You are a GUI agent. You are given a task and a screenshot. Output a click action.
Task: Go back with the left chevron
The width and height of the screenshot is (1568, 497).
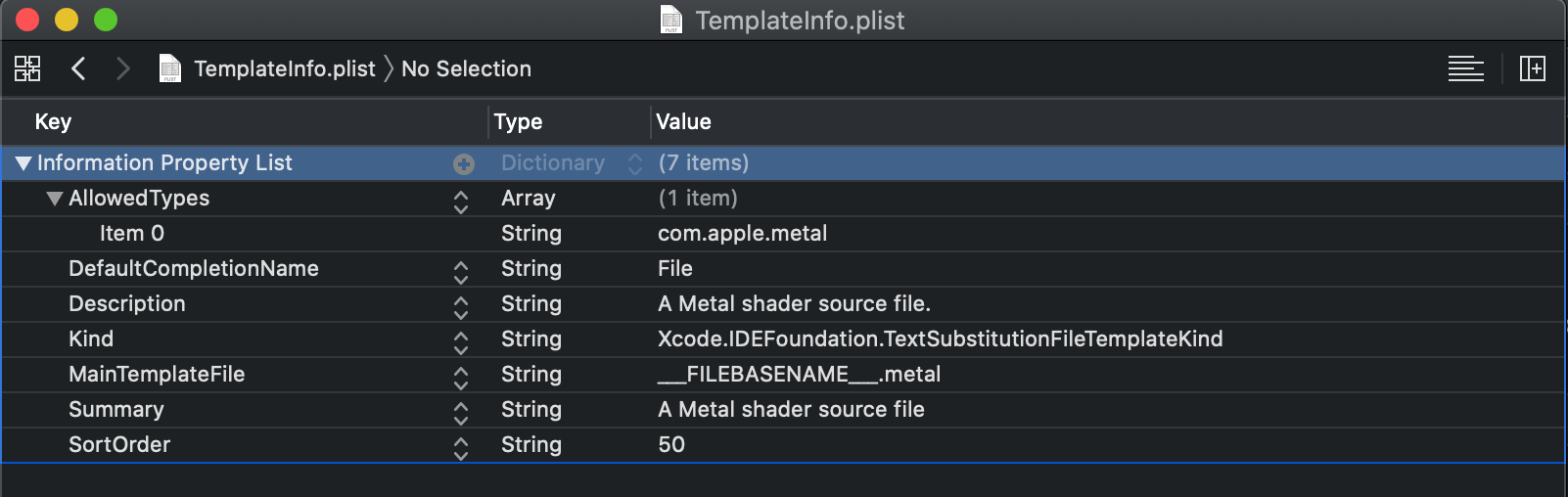79,68
